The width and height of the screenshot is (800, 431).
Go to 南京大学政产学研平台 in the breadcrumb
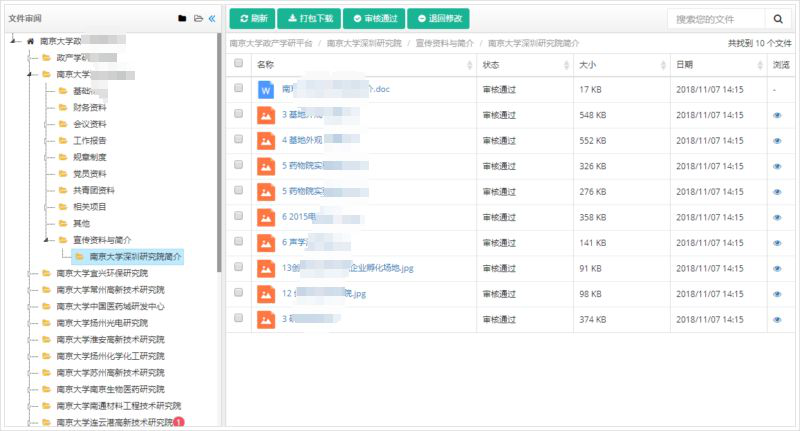coord(270,44)
